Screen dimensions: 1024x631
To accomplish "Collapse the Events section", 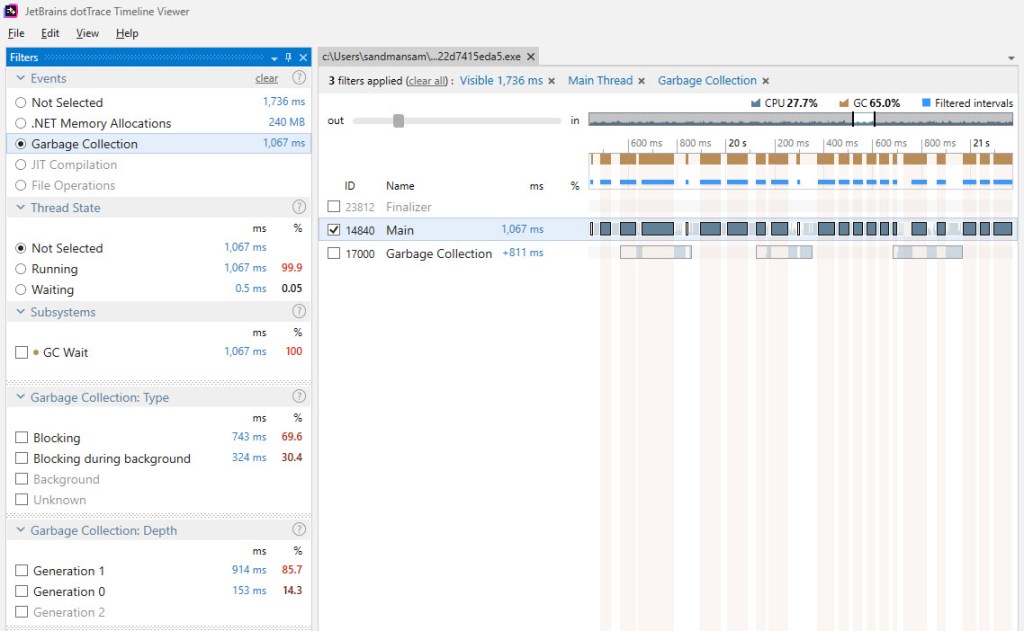I will pos(21,78).
